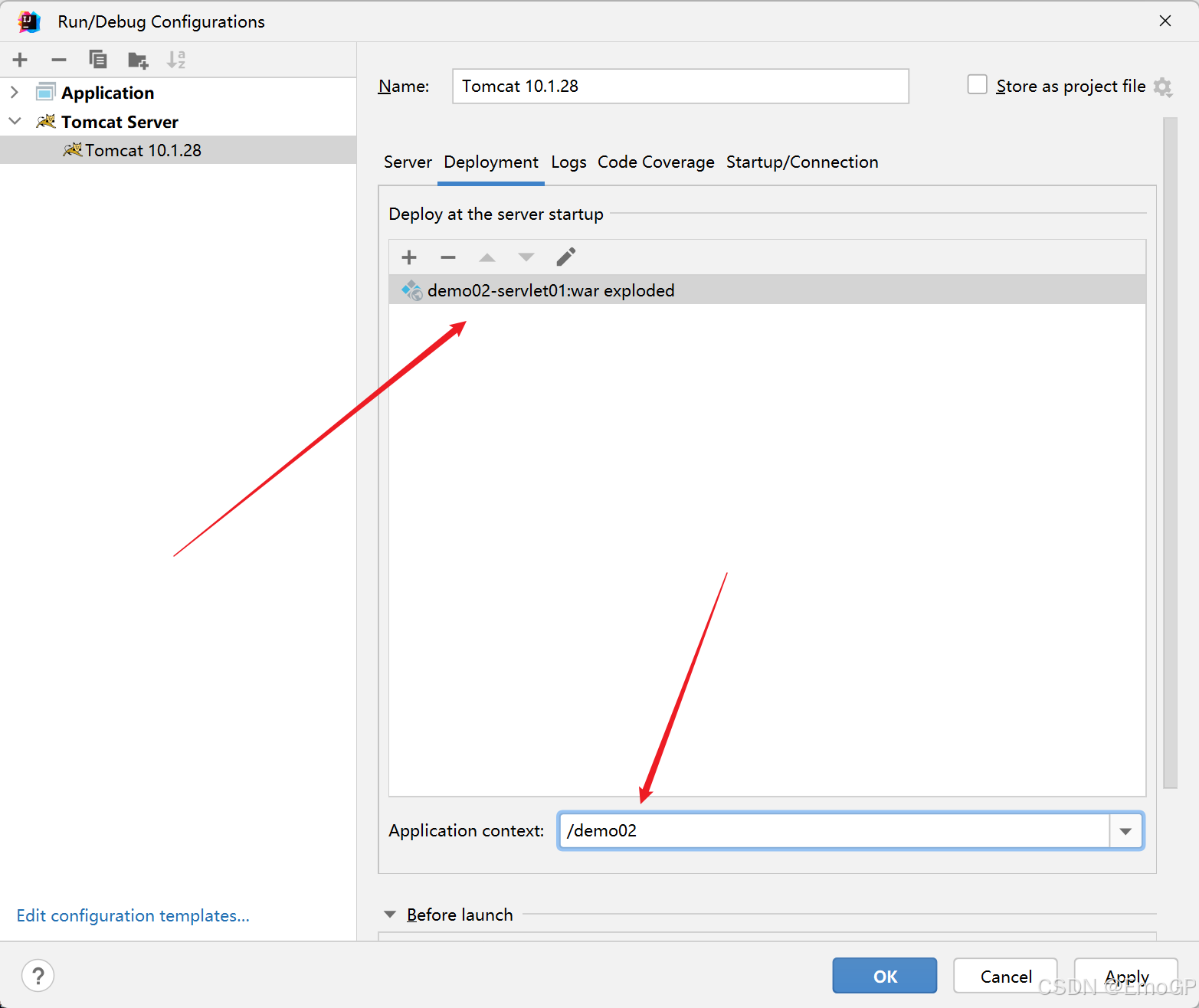Collapse the Before launch section

point(390,915)
